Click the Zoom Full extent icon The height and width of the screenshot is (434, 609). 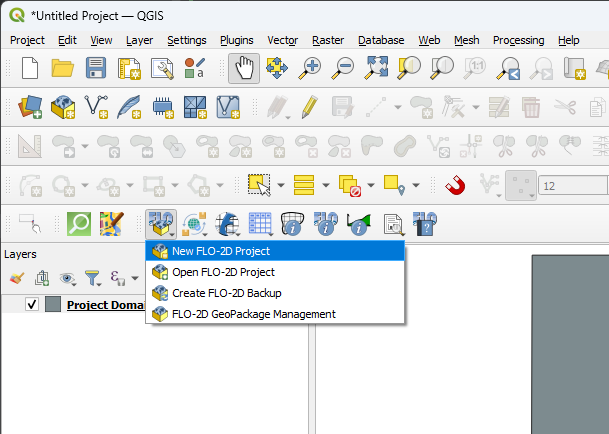[x=377, y=68]
